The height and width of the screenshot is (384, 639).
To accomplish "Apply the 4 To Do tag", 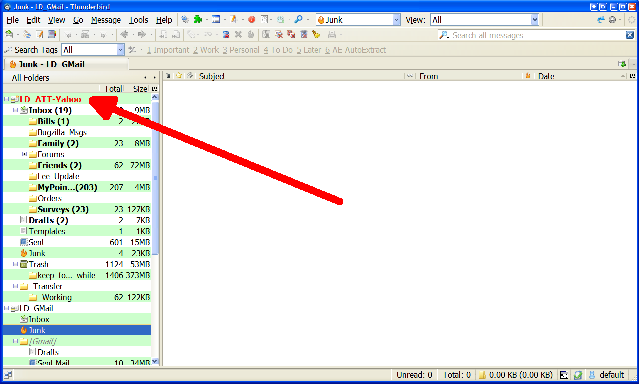I will pyautogui.click(x=278, y=50).
